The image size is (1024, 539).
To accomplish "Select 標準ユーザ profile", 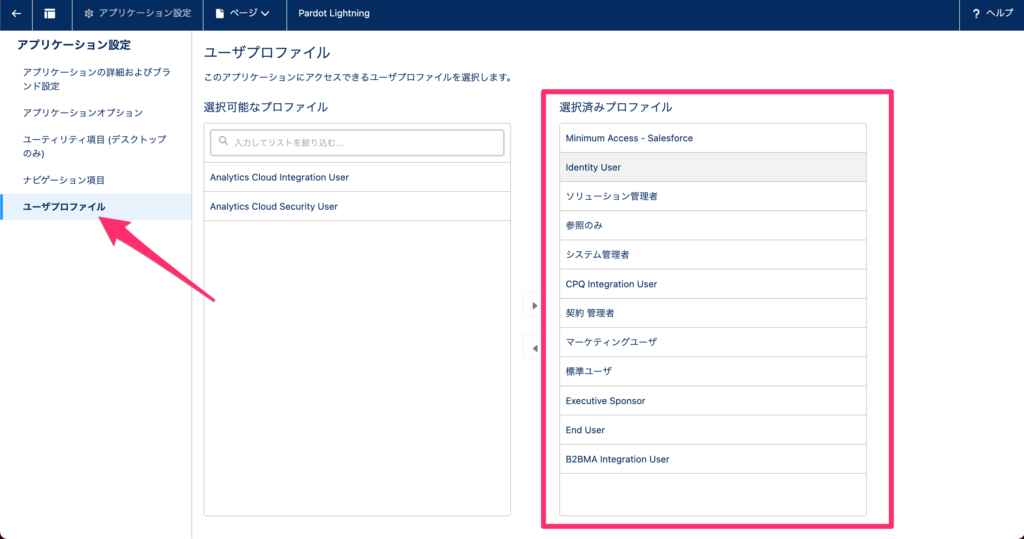I will pos(712,371).
